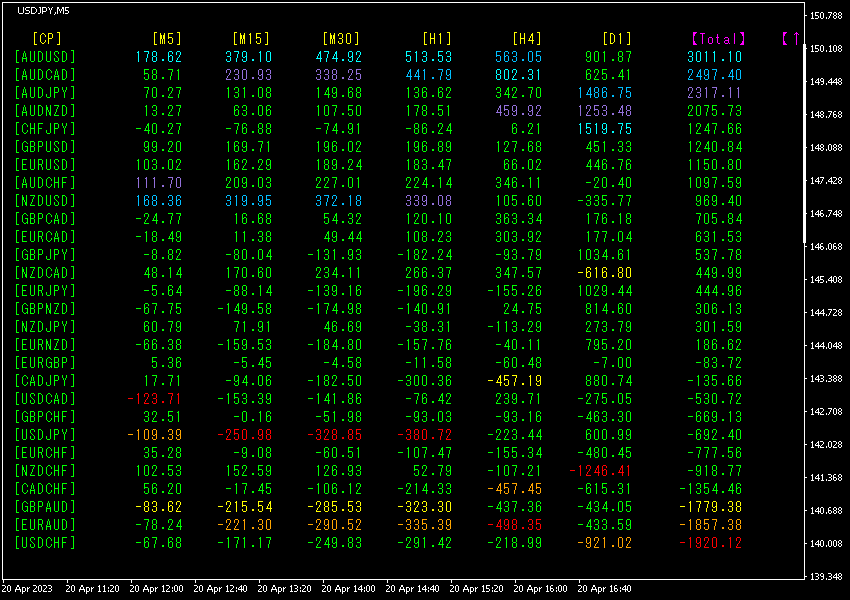Click the 20 Apr 2023 date label

[x=27, y=589]
